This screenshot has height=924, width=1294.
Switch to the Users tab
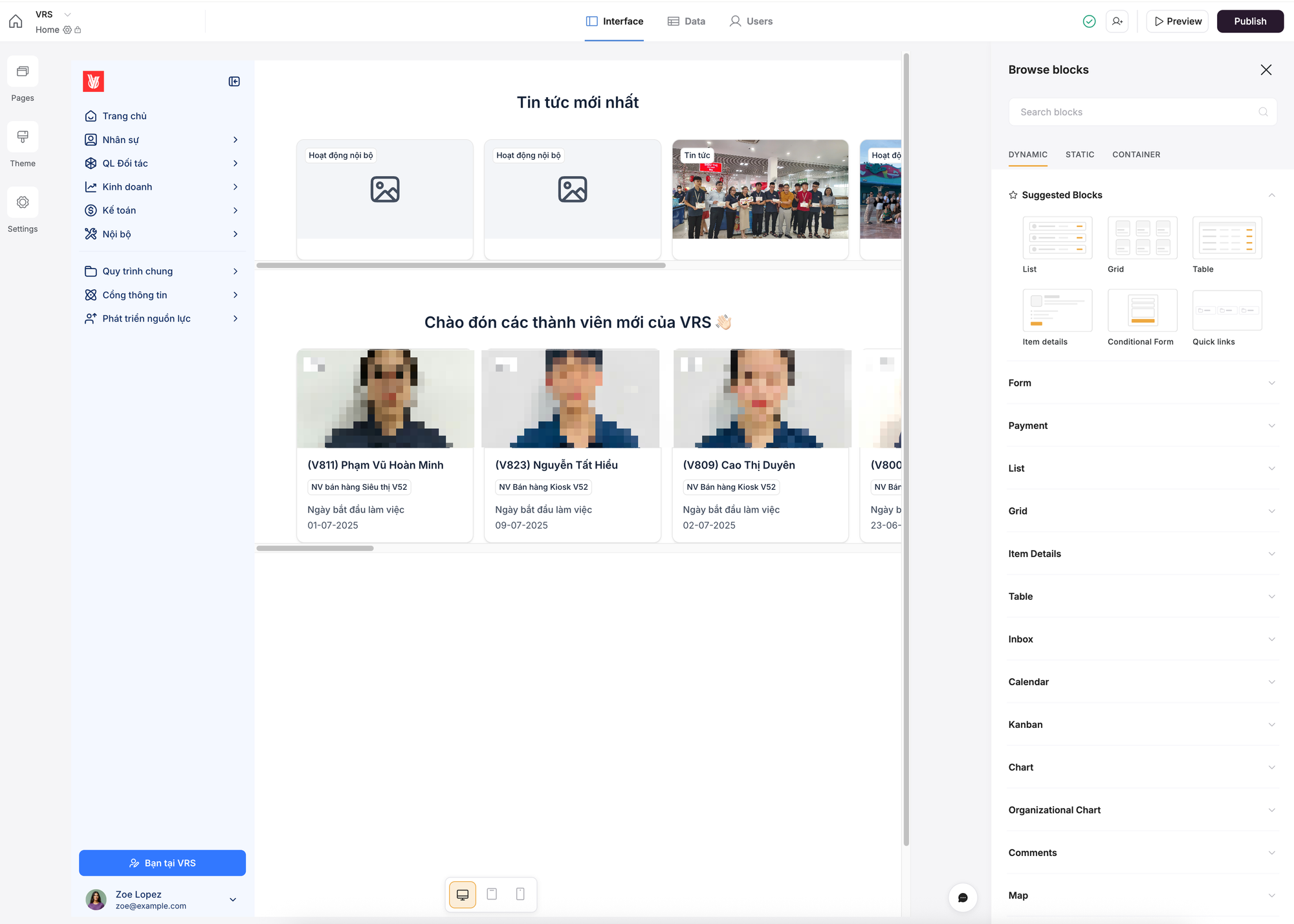tap(751, 21)
